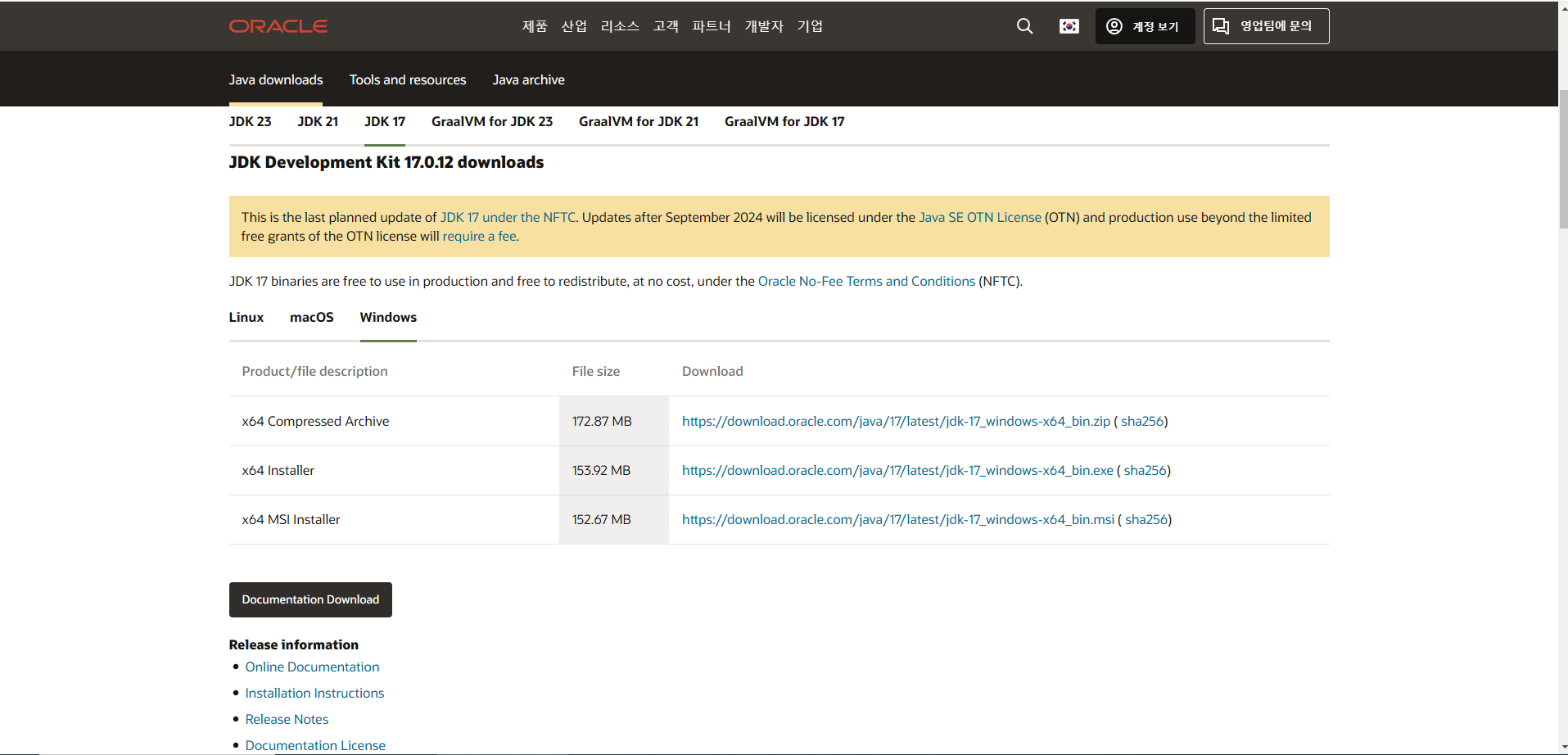
Task: Open the 산업 menu
Action: tap(574, 26)
